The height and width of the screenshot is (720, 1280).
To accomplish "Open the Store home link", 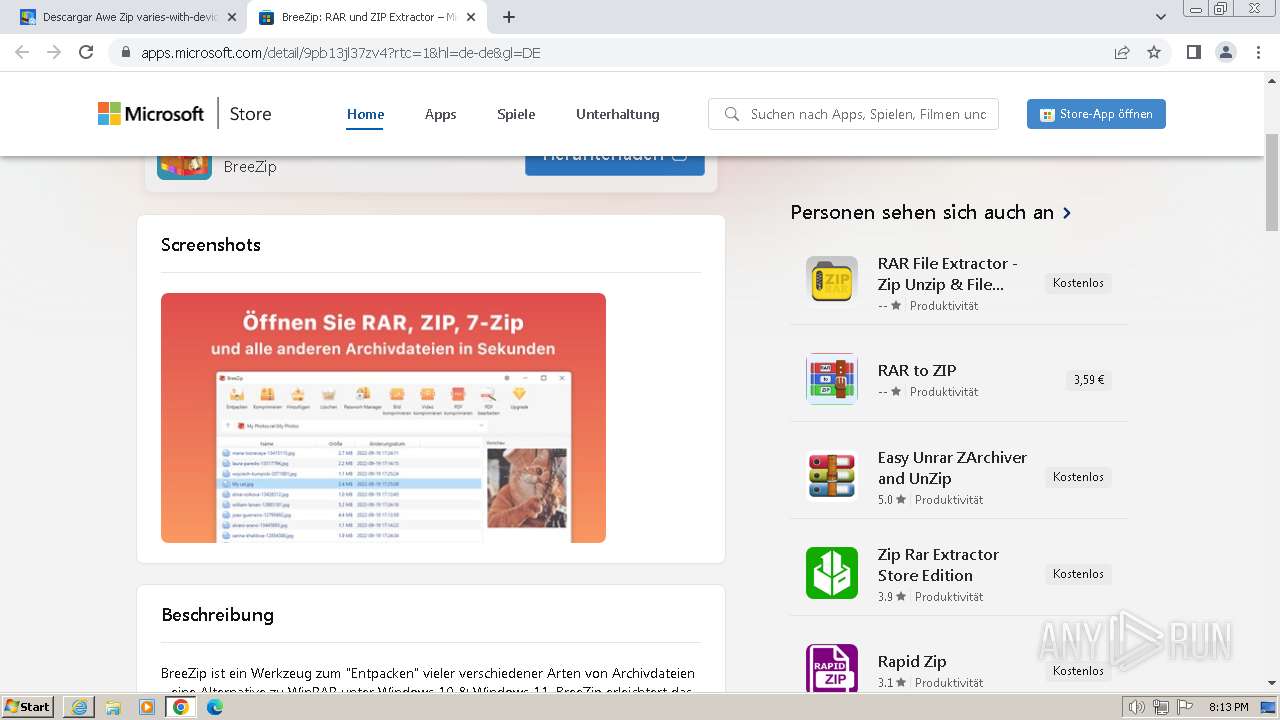I will point(250,114).
